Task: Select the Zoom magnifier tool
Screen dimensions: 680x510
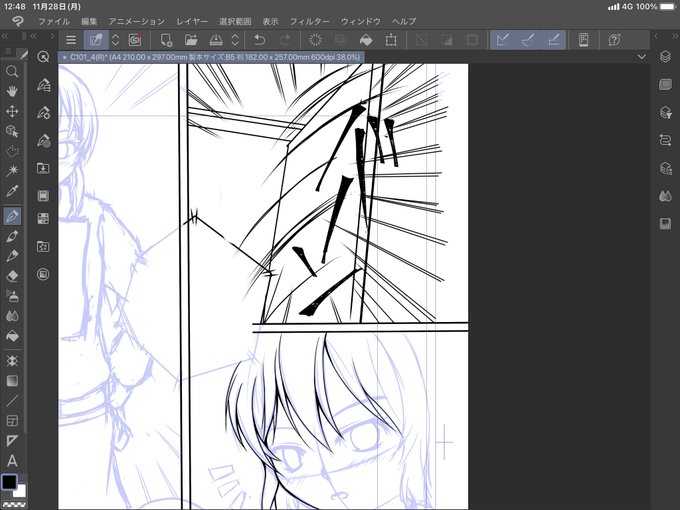Action: pyautogui.click(x=12, y=71)
